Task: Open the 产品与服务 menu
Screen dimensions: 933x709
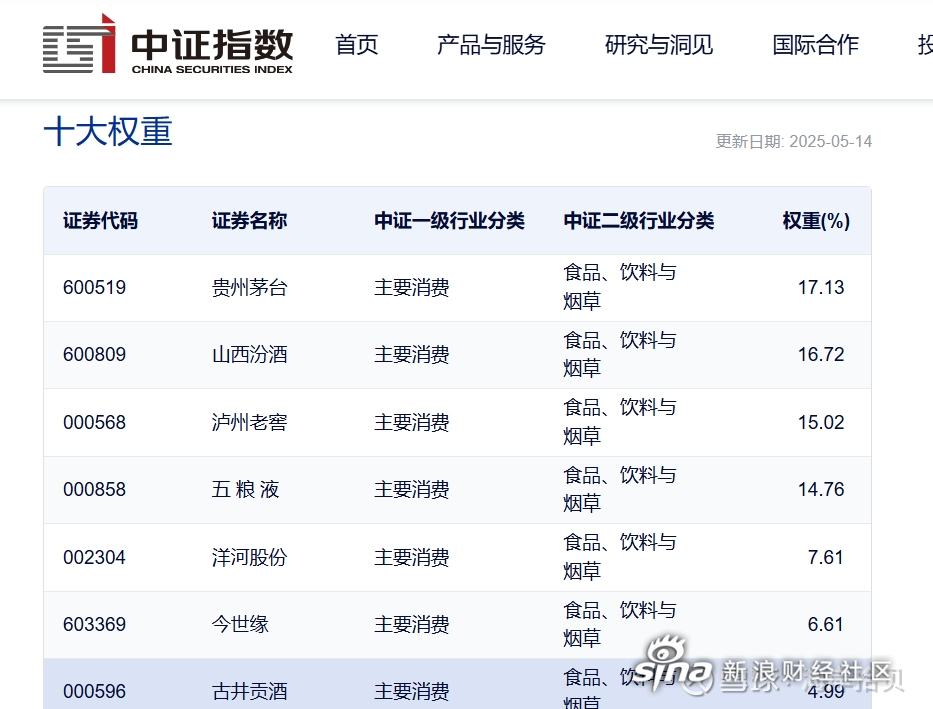Action: pos(491,45)
